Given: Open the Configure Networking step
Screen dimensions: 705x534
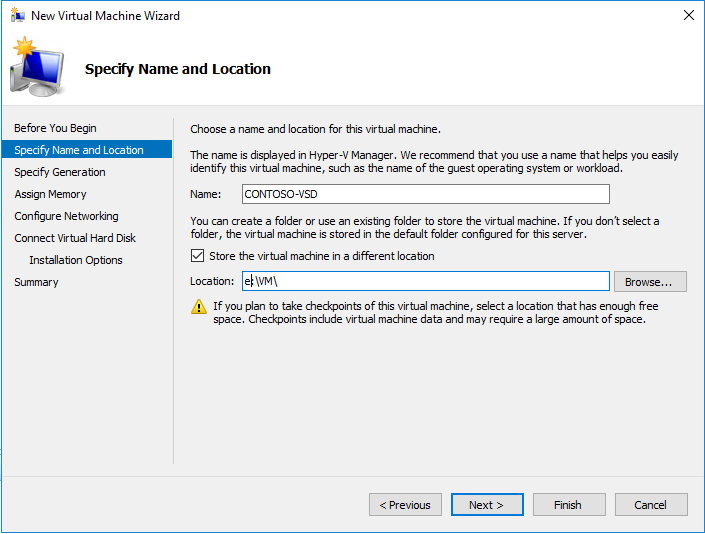Looking at the screenshot, I should pyautogui.click(x=66, y=216).
